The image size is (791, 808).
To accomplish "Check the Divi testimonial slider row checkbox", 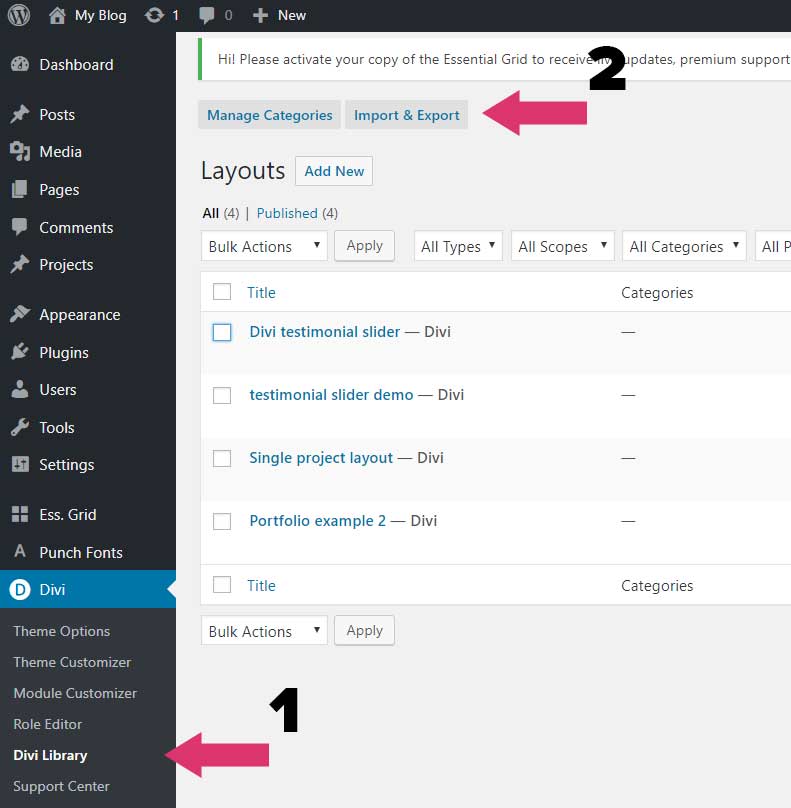I will tap(222, 332).
